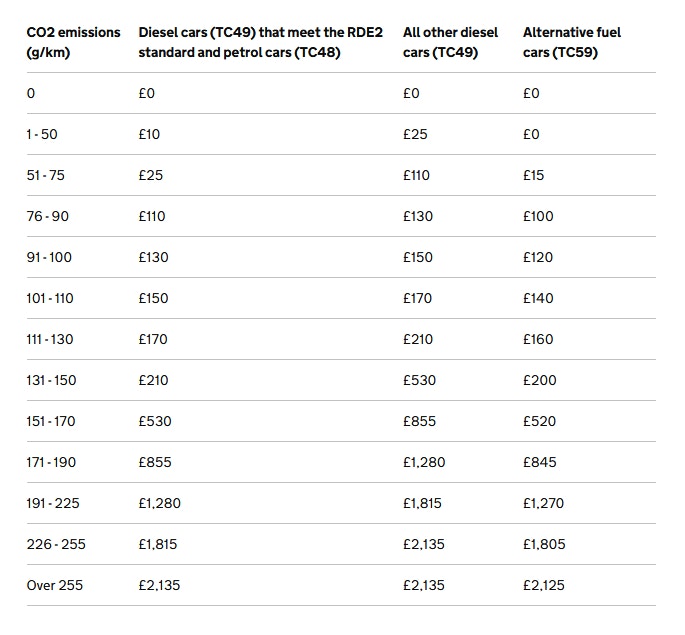Click the 191 - 225 row label
The image size is (685, 635).
coord(53,504)
